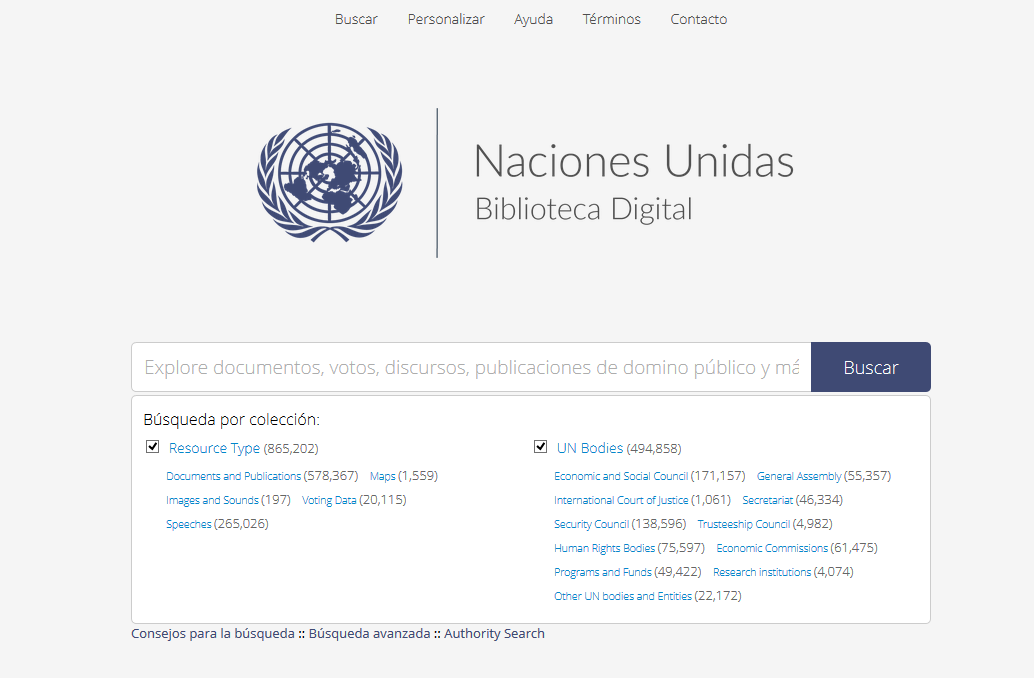This screenshot has height=678, width=1034.
Task: Open the Ayuda menu item
Action: pos(533,19)
